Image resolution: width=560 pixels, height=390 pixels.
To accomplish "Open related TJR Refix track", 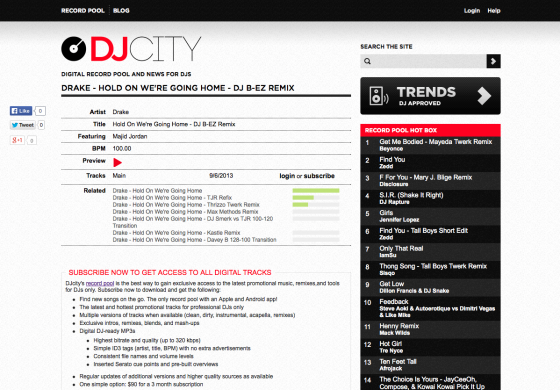I will pyautogui.click(x=172, y=198).
